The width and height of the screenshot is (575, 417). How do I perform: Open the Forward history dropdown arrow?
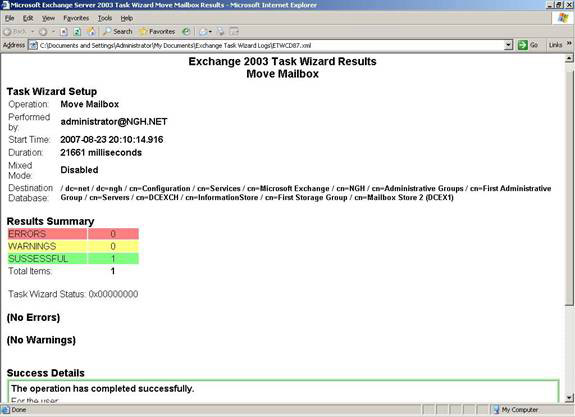point(54,32)
